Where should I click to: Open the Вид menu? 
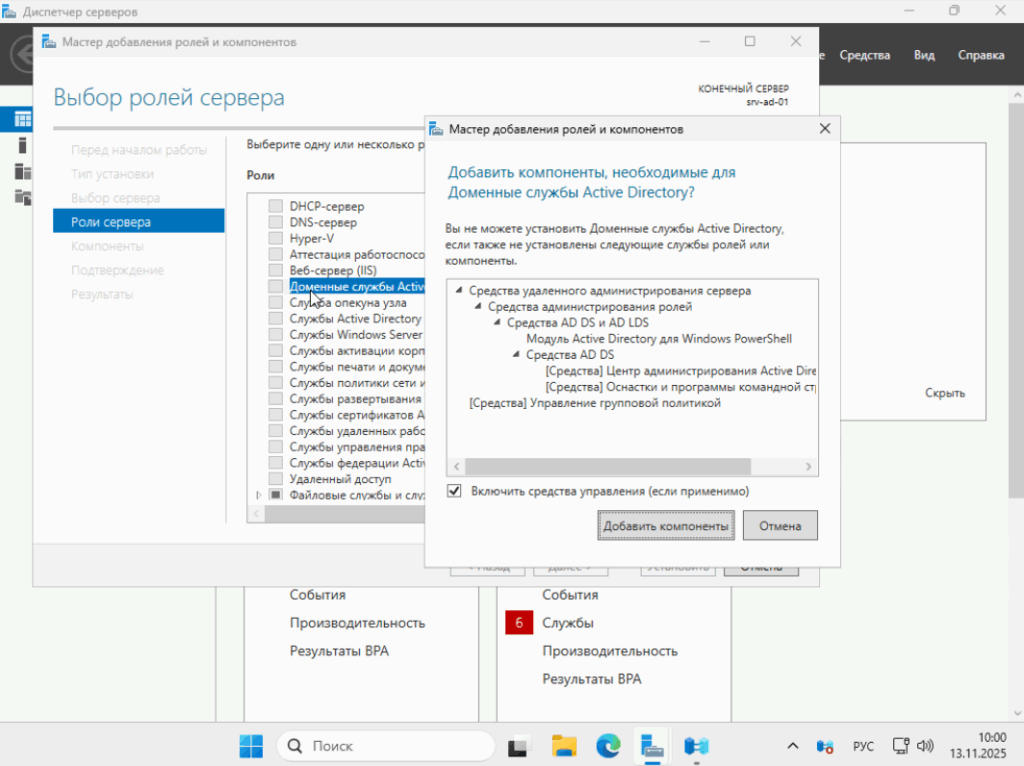pyautogui.click(x=924, y=55)
